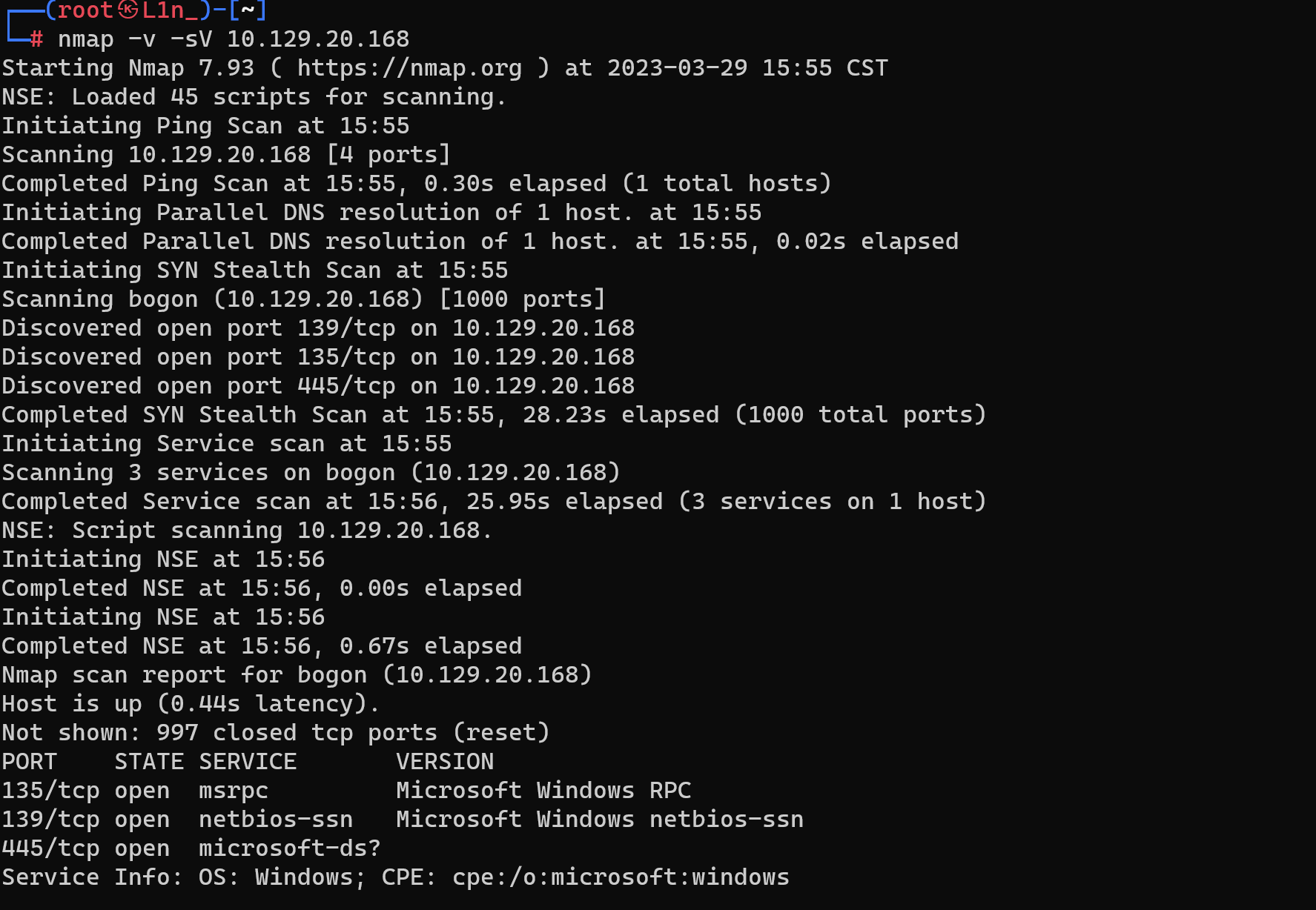This screenshot has width=1316, height=910.
Task: Click the VERSION column header
Action: click(x=445, y=762)
